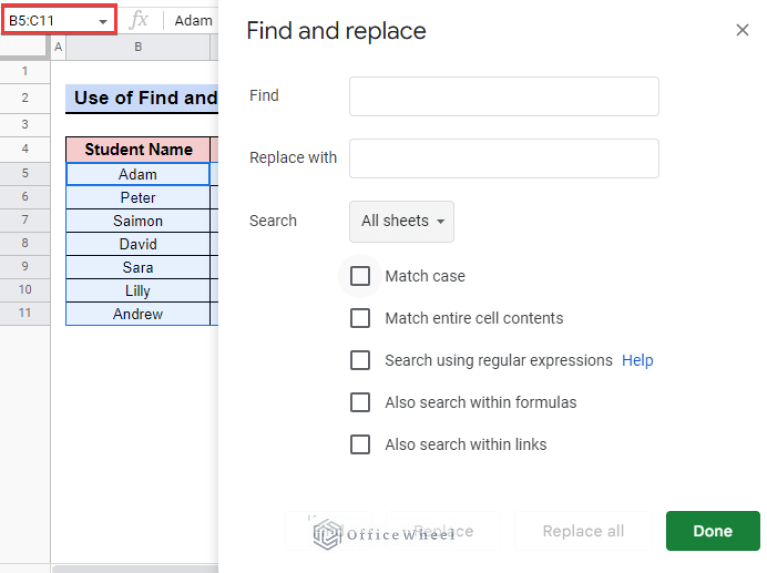Click the fx formula icon
This screenshot has width=767, height=573.
tap(139, 20)
